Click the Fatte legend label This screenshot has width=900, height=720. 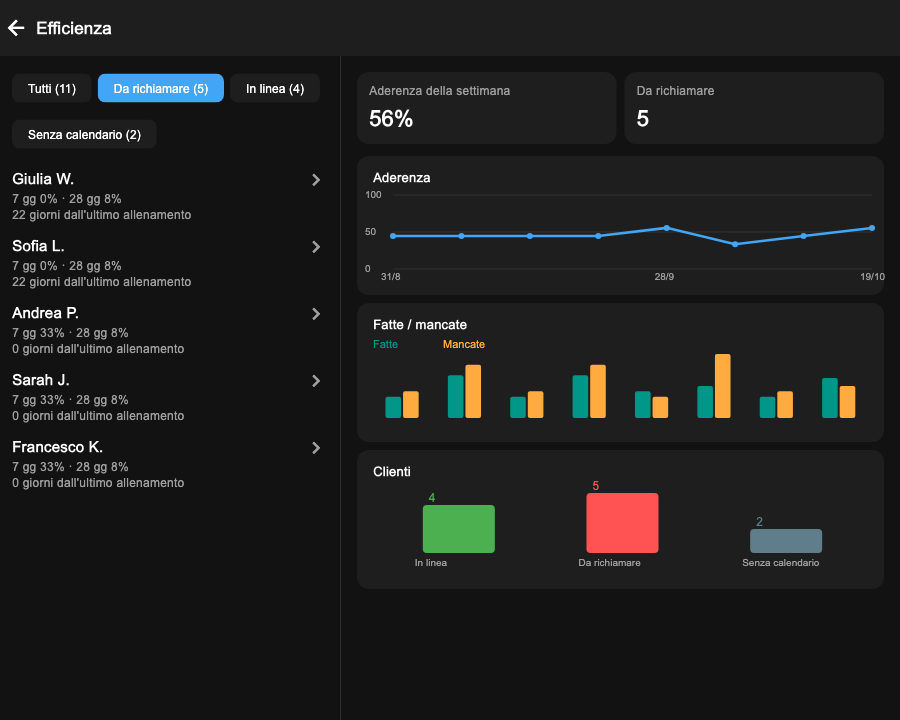(385, 344)
